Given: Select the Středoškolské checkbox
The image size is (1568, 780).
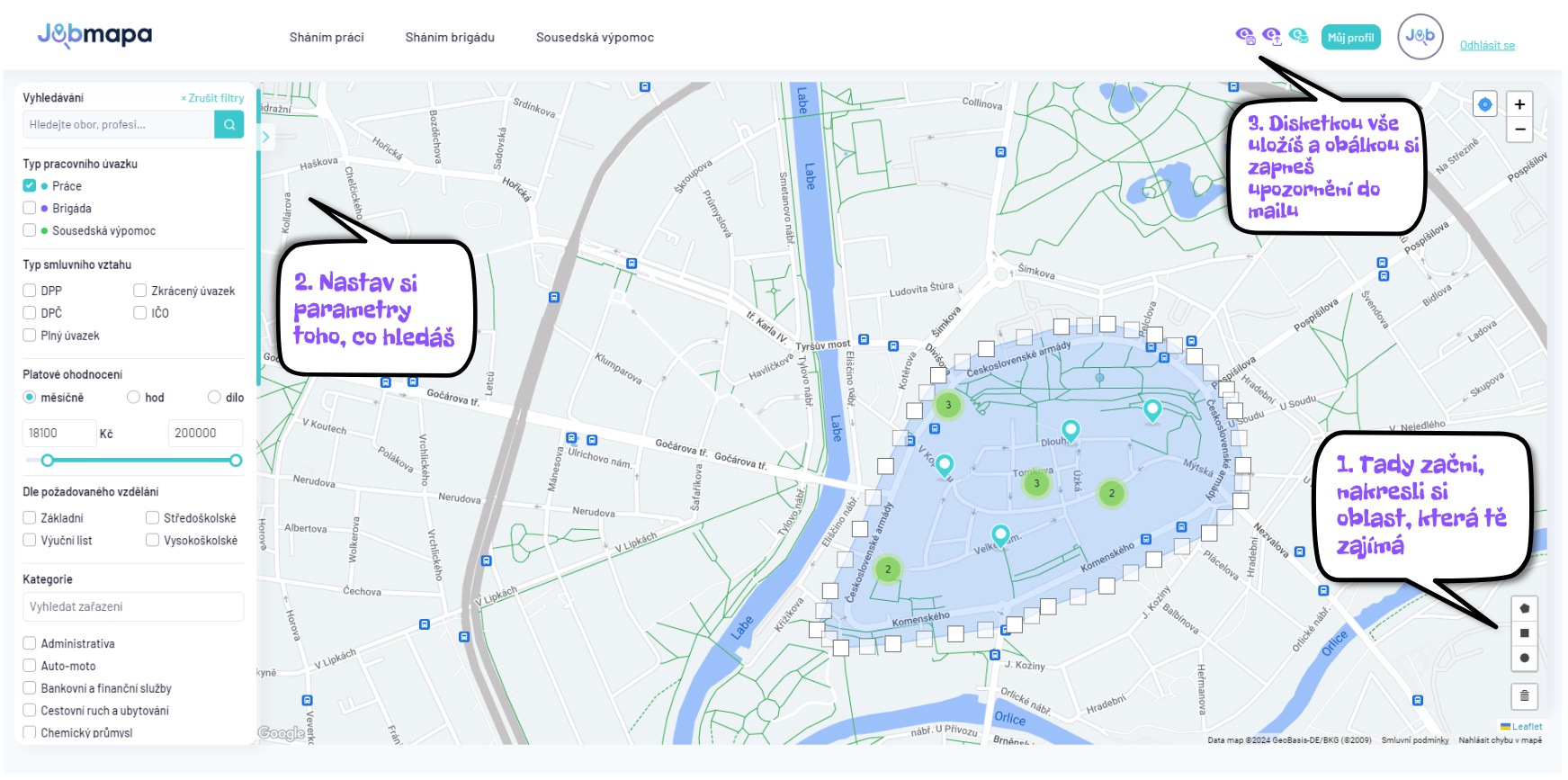Looking at the screenshot, I should click(x=153, y=518).
